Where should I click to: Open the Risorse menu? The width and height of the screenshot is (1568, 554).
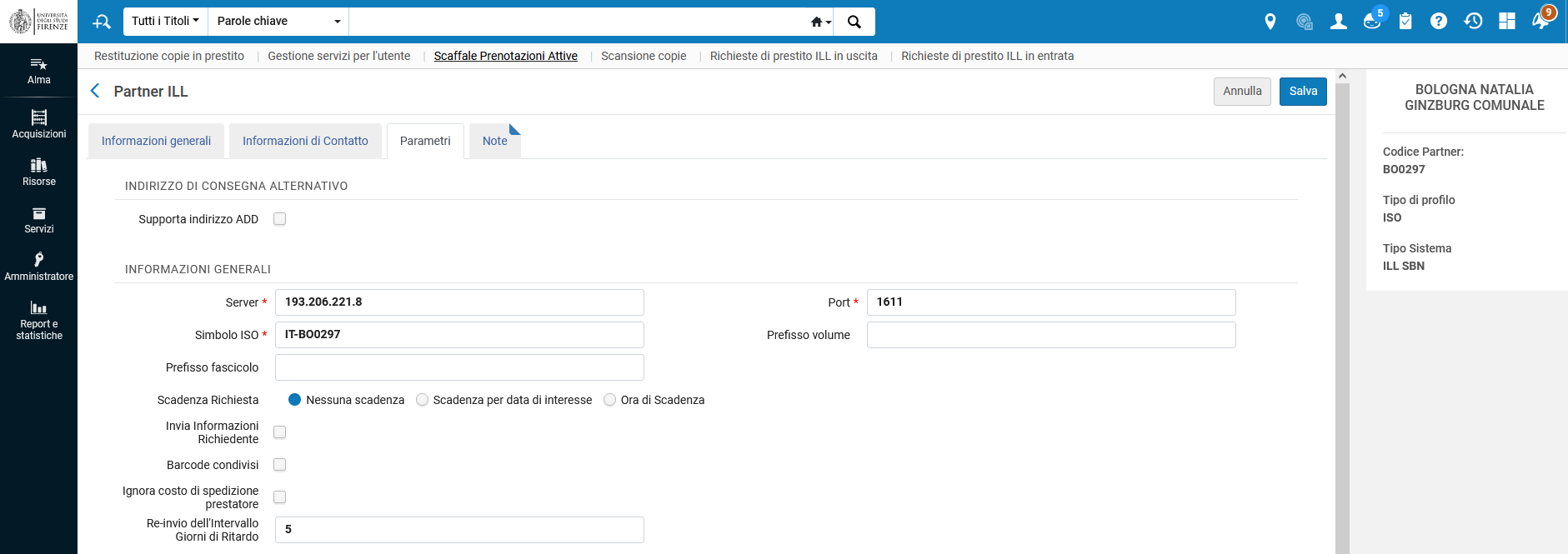click(x=39, y=172)
